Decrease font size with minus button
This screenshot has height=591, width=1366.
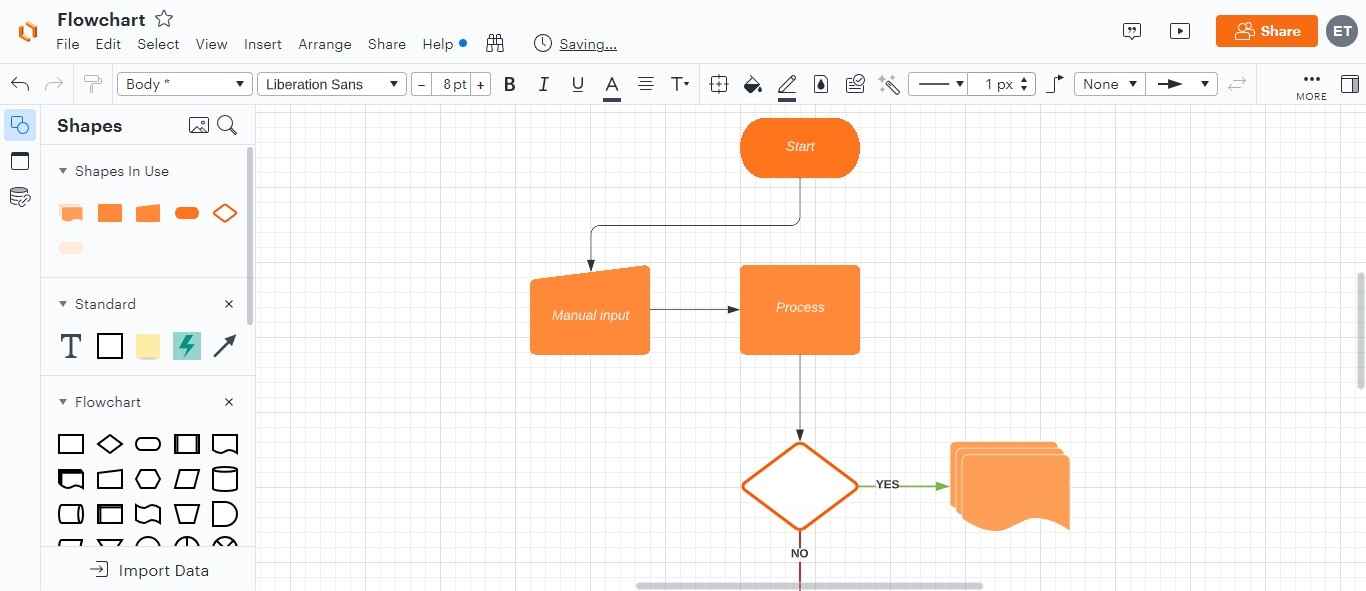pyautogui.click(x=421, y=85)
